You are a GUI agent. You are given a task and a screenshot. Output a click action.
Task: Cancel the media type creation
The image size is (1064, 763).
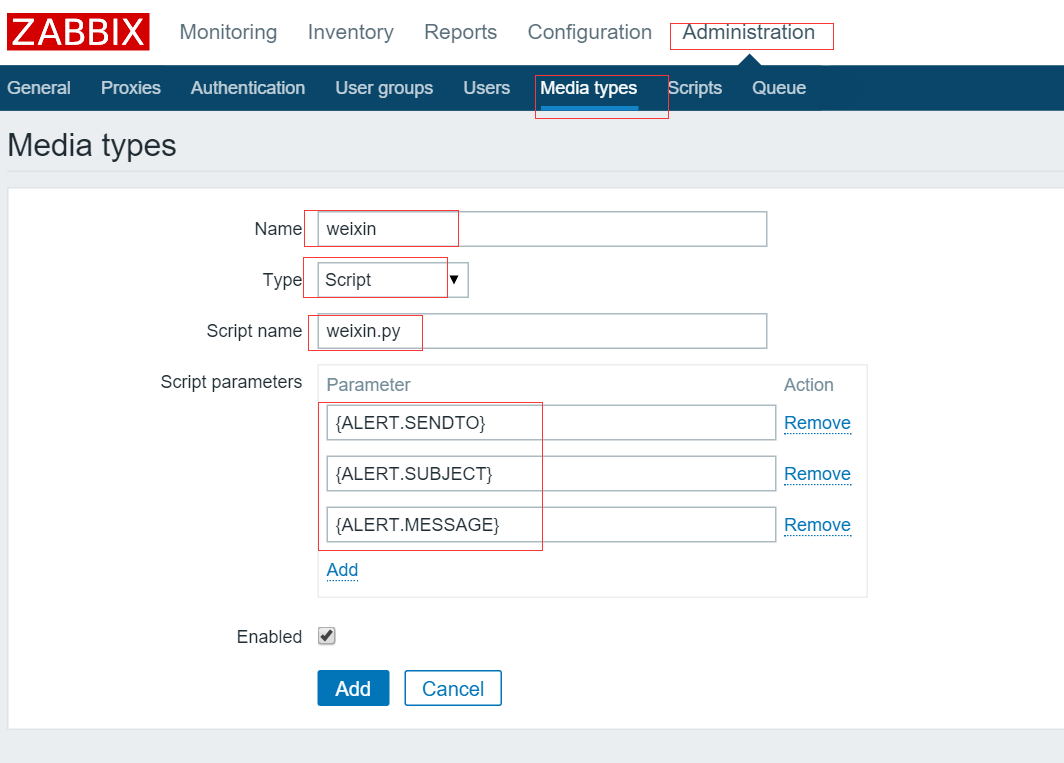[452, 688]
